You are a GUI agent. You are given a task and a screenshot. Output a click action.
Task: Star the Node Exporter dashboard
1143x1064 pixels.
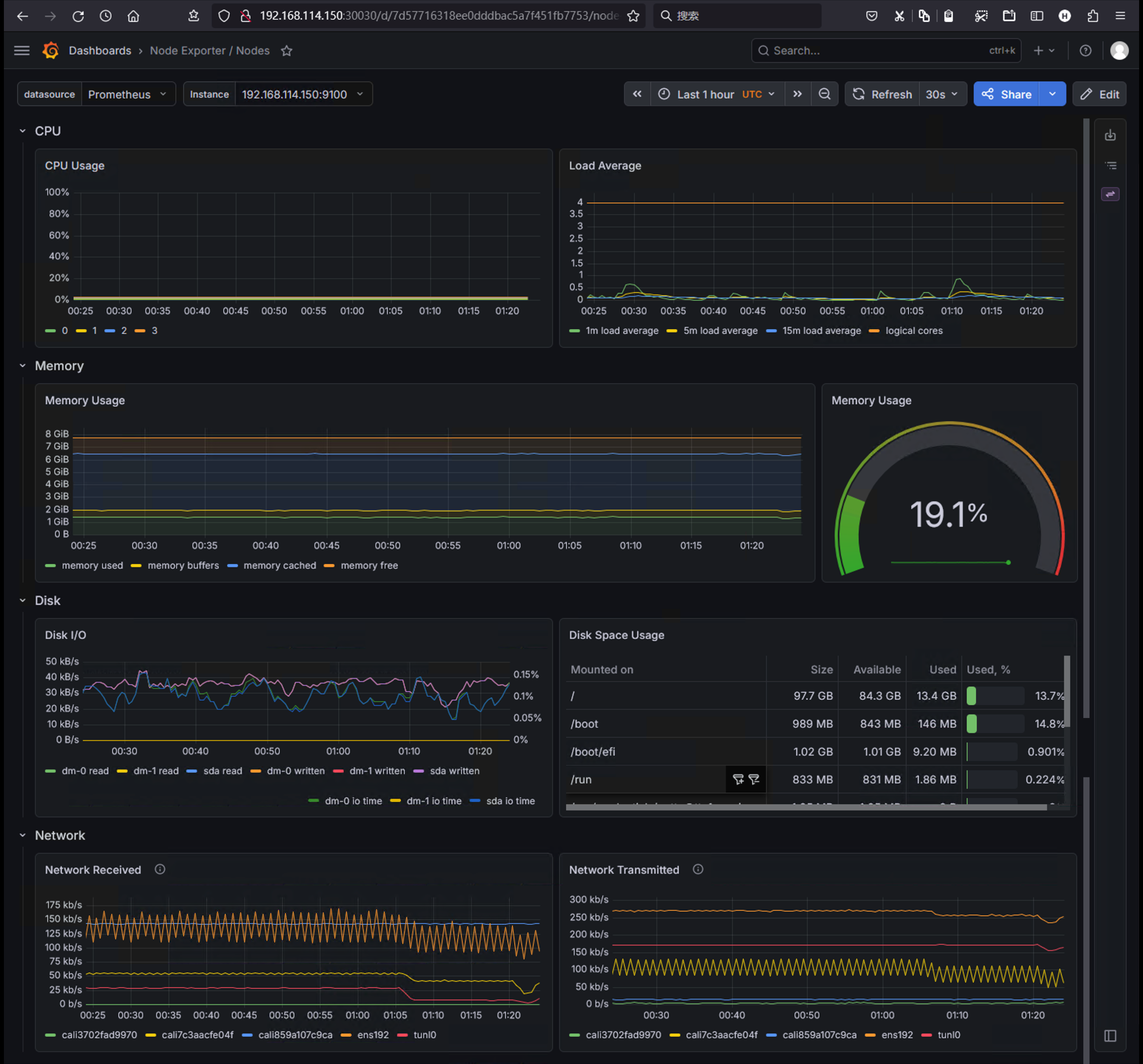pos(286,51)
